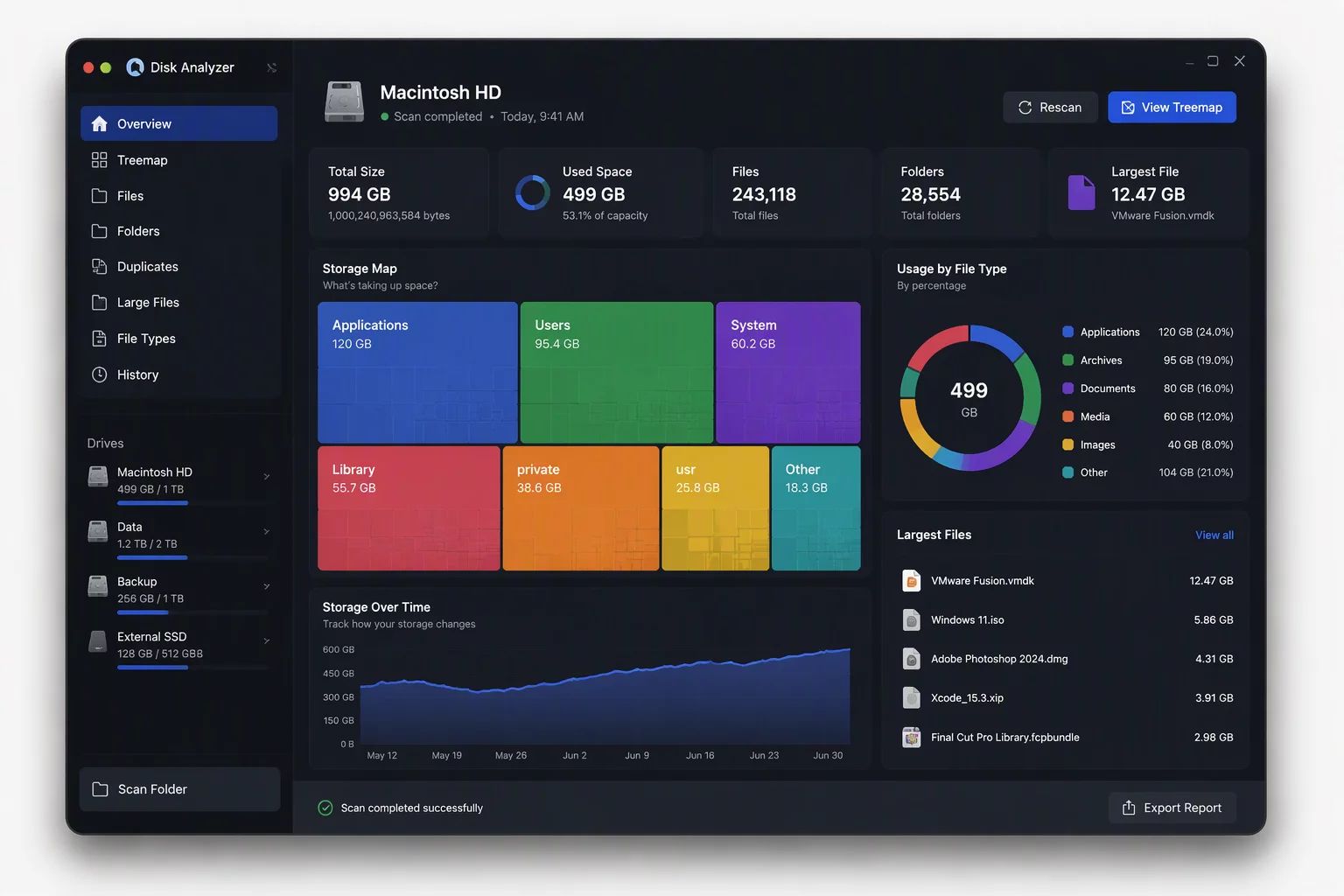Image resolution: width=1344 pixels, height=896 pixels.
Task: Select the System 60.2 GB storage block
Action: (788, 373)
